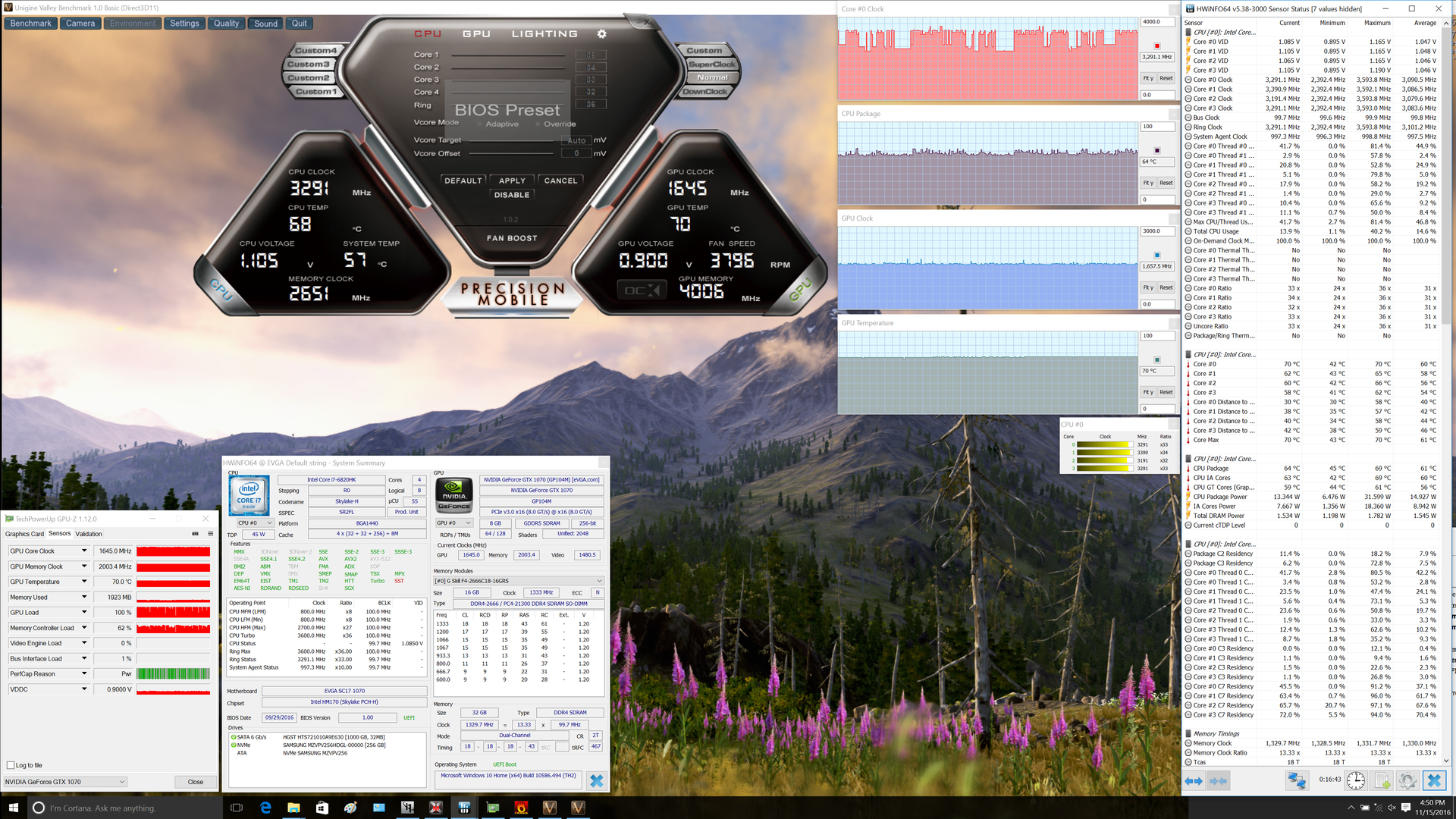
Task: Click HWiNFO start logging file icon
Action: click(x=1382, y=780)
